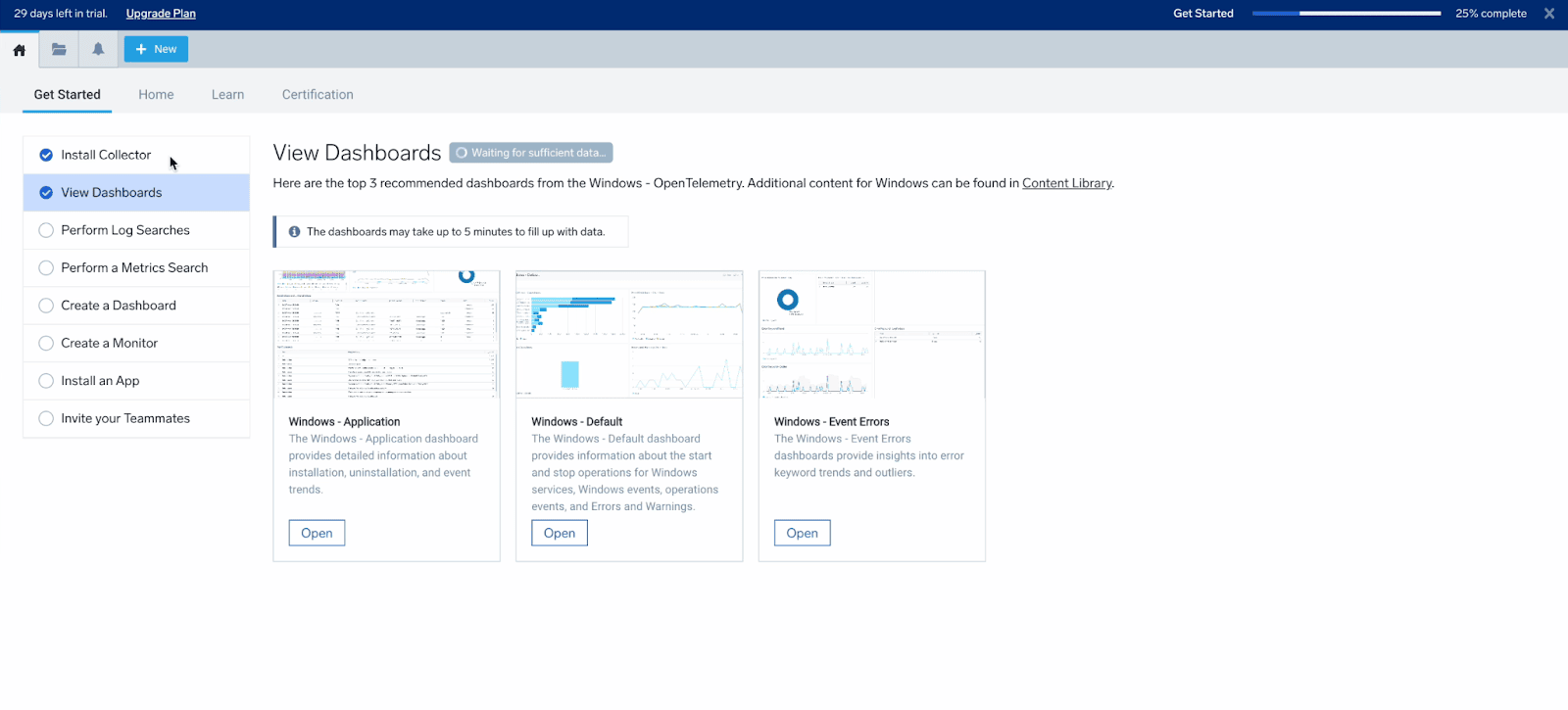Image resolution: width=1568 pixels, height=710 pixels.
Task: Click the Windows - Event Errors card title
Action: [832, 422]
